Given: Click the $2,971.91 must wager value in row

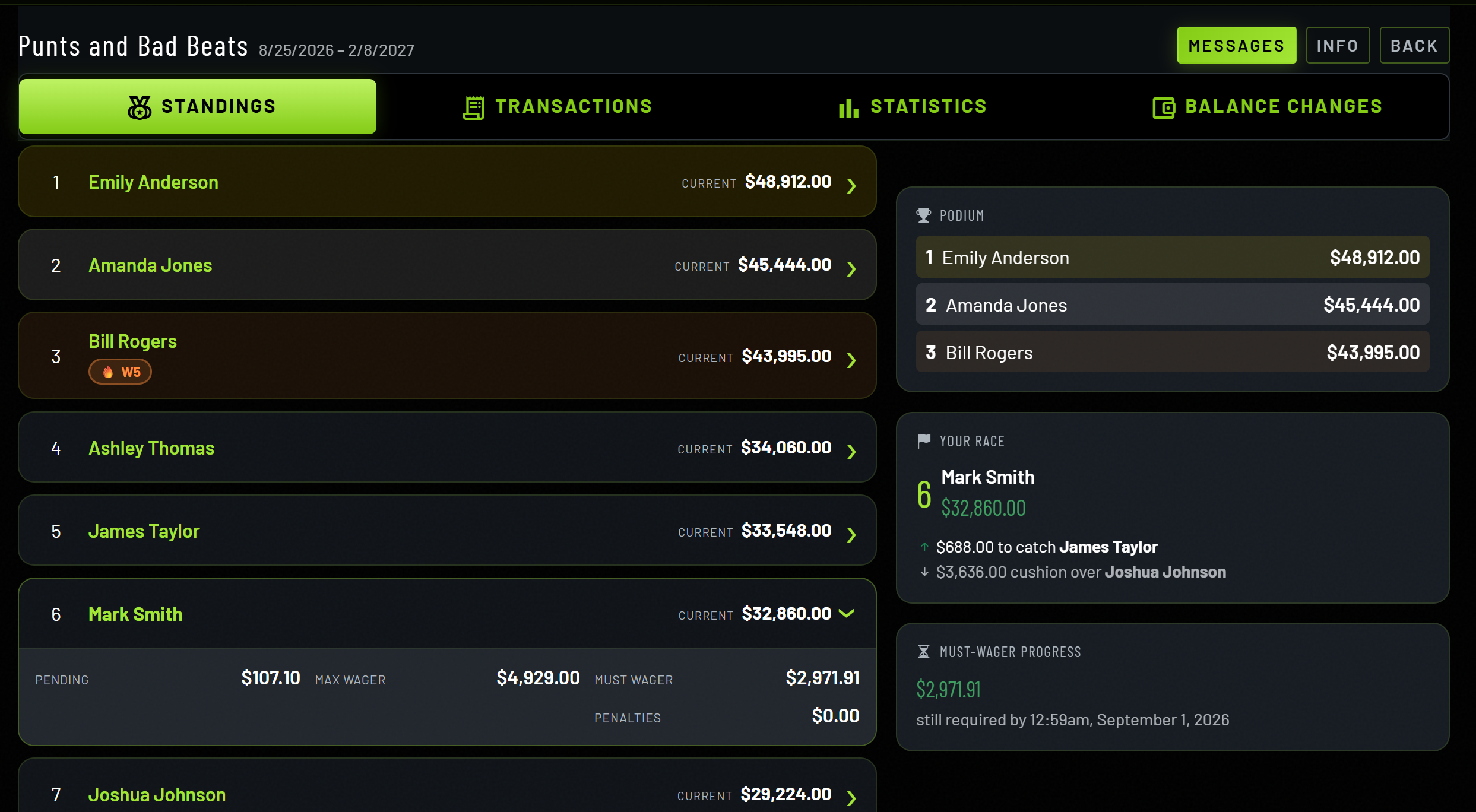Looking at the screenshot, I should (822, 678).
